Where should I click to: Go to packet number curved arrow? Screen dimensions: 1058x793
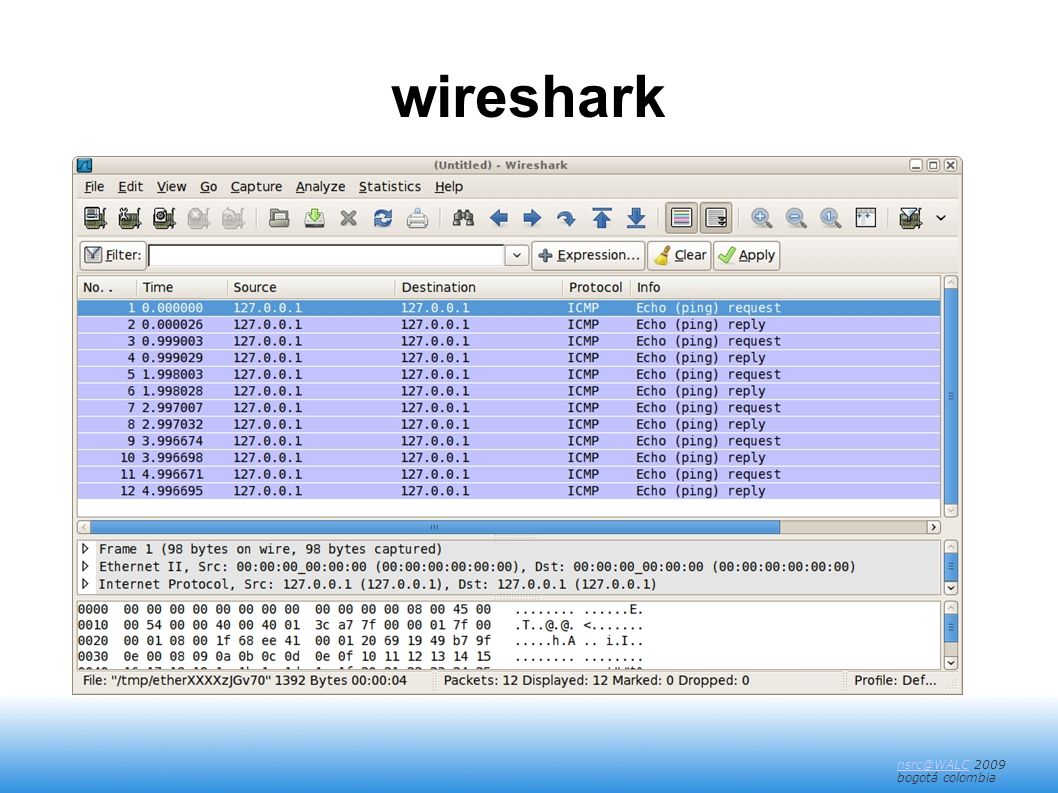(x=566, y=218)
